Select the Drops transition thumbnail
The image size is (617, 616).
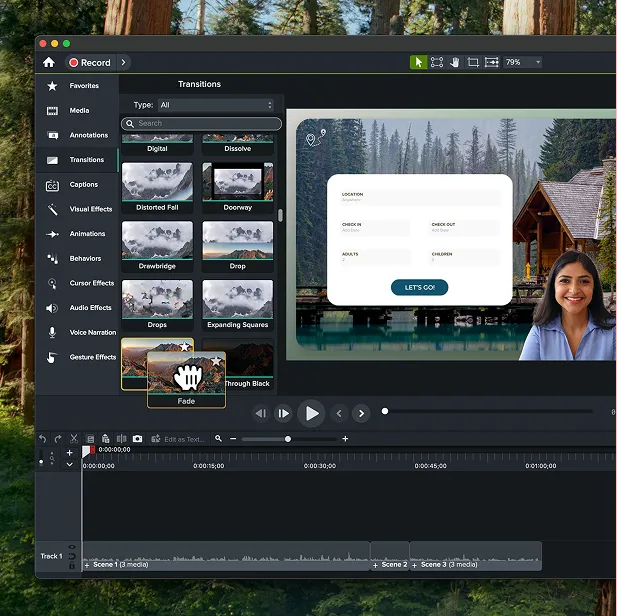(x=157, y=299)
